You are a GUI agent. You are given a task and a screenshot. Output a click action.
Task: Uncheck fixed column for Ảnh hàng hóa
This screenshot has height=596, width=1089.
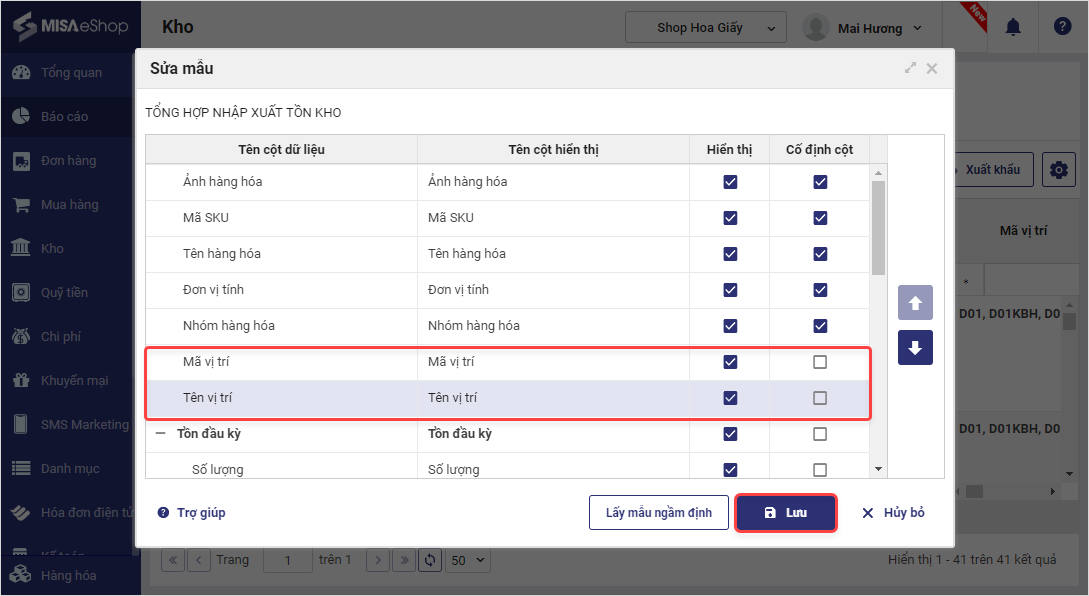pyautogui.click(x=820, y=182)
